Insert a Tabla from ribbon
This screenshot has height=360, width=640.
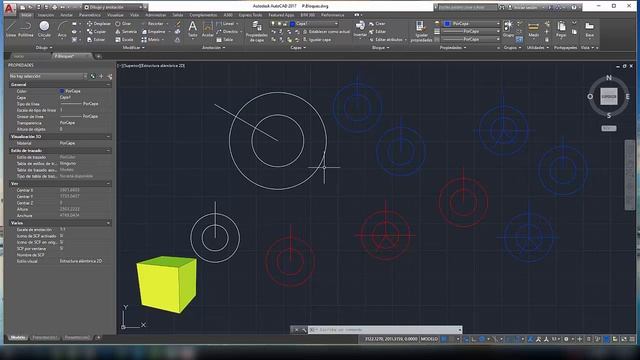[x=225, y=40]
